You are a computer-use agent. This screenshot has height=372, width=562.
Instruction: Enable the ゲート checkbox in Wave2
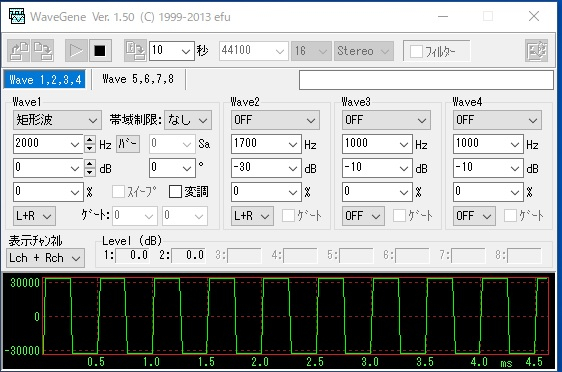tap(288, 216)
